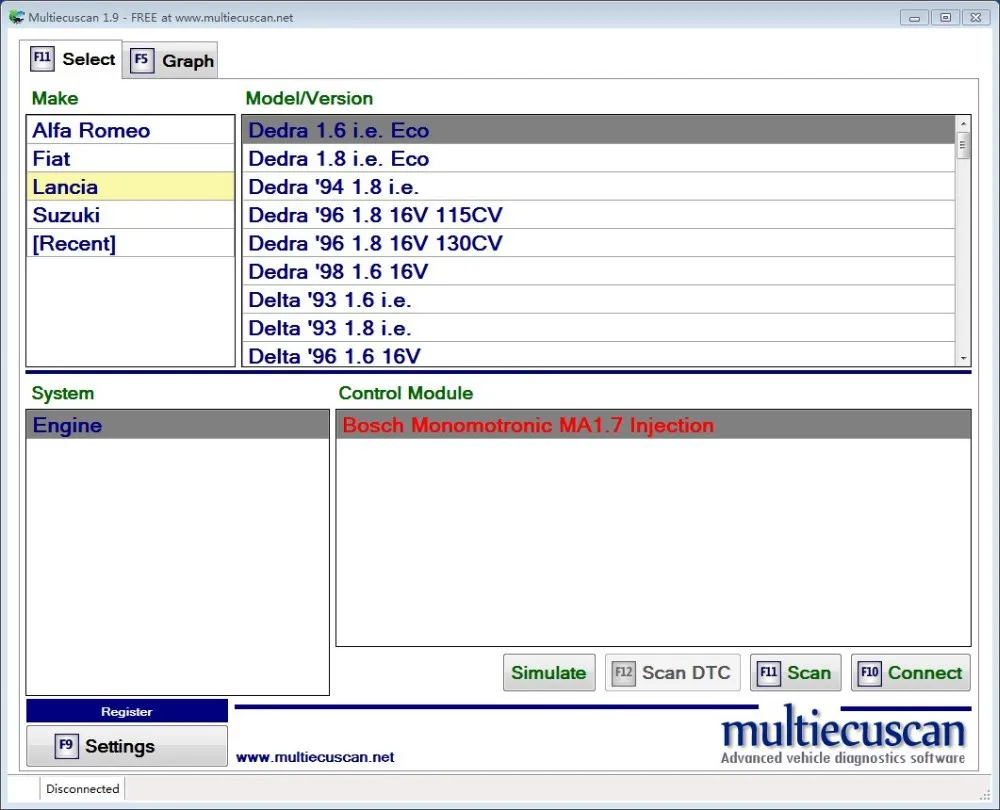Pick Suzuki from the Make list
Image resolution: width=1000 pixels, height=810 pixels.
pyautogui.click(x=131, y=215)
